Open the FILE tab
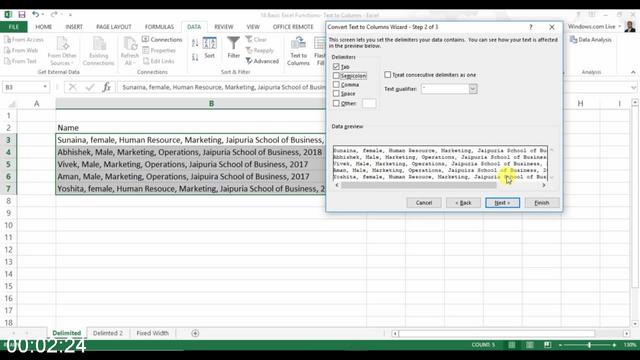Viewport: 640px width, 360px height. coord(13,27)
